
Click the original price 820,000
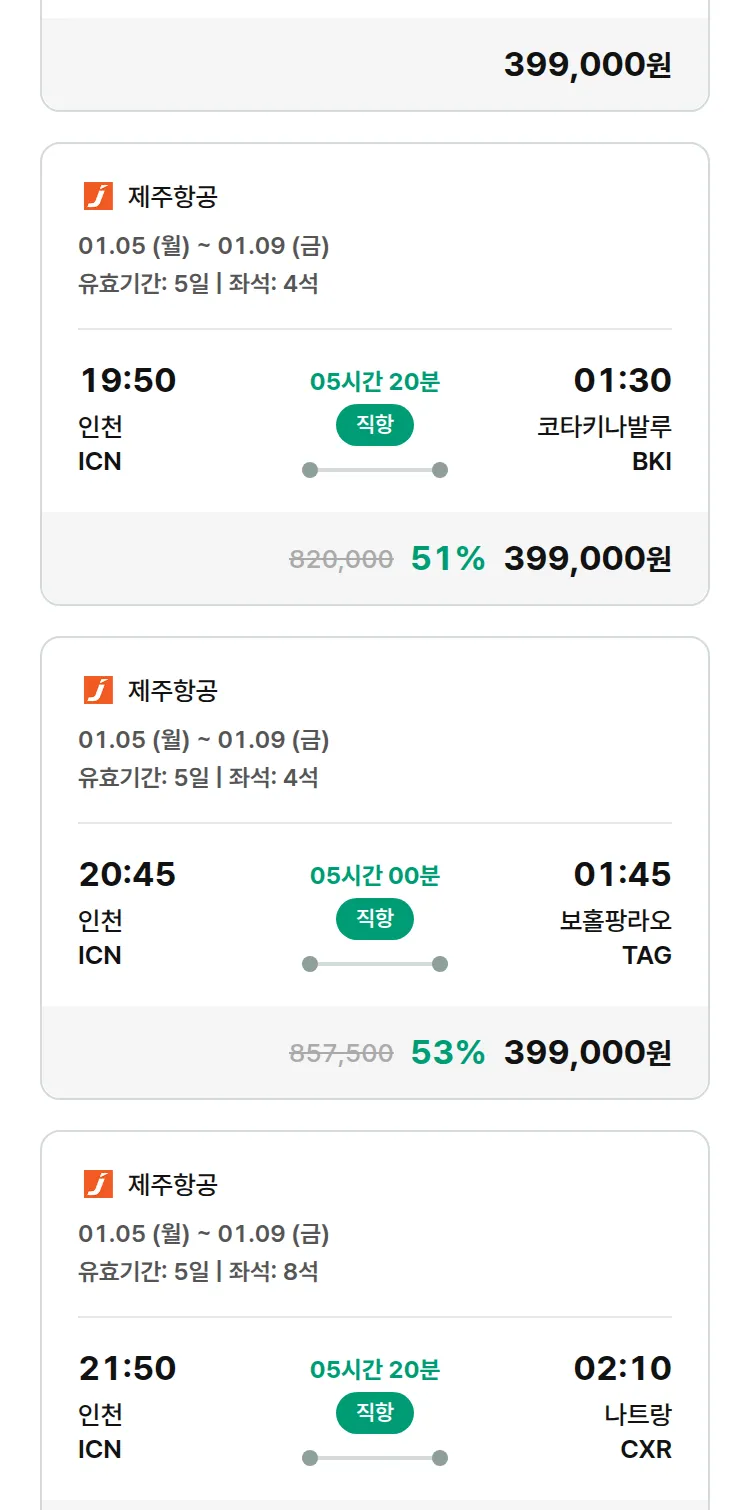pos(341,560)
